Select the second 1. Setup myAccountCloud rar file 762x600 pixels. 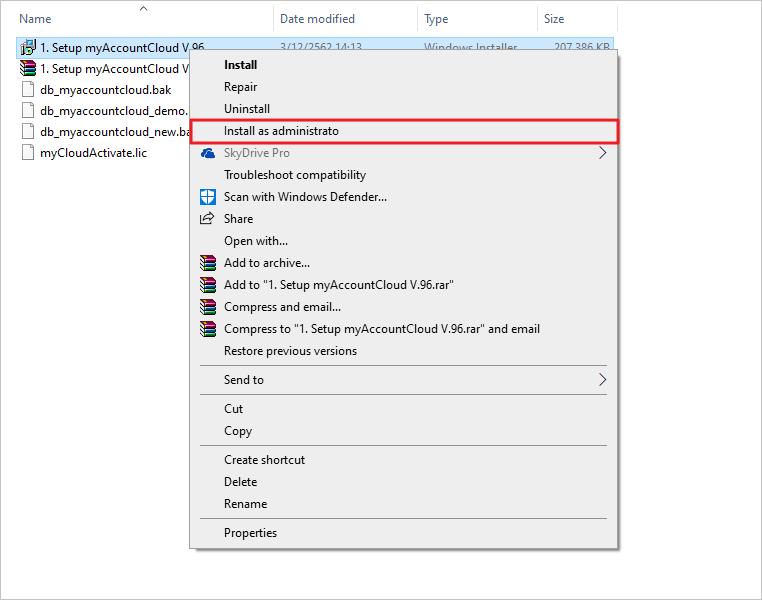point(115,69)
